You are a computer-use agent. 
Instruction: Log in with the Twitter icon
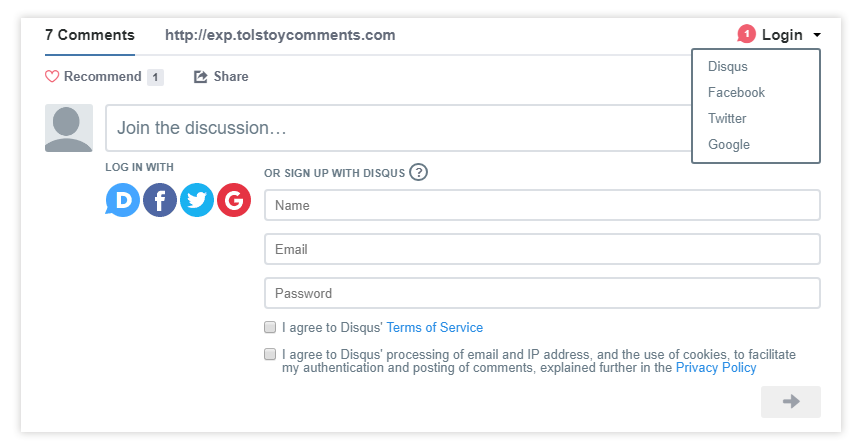point(197,200)
